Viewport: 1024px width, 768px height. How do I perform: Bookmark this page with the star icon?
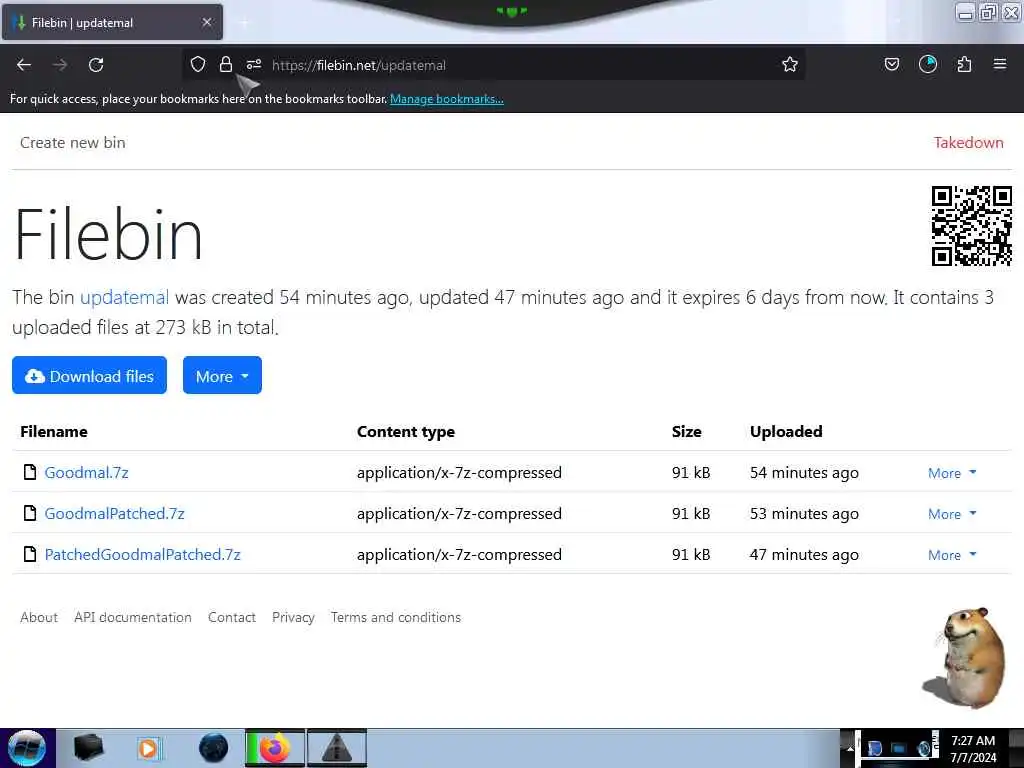tap(790, 64)
